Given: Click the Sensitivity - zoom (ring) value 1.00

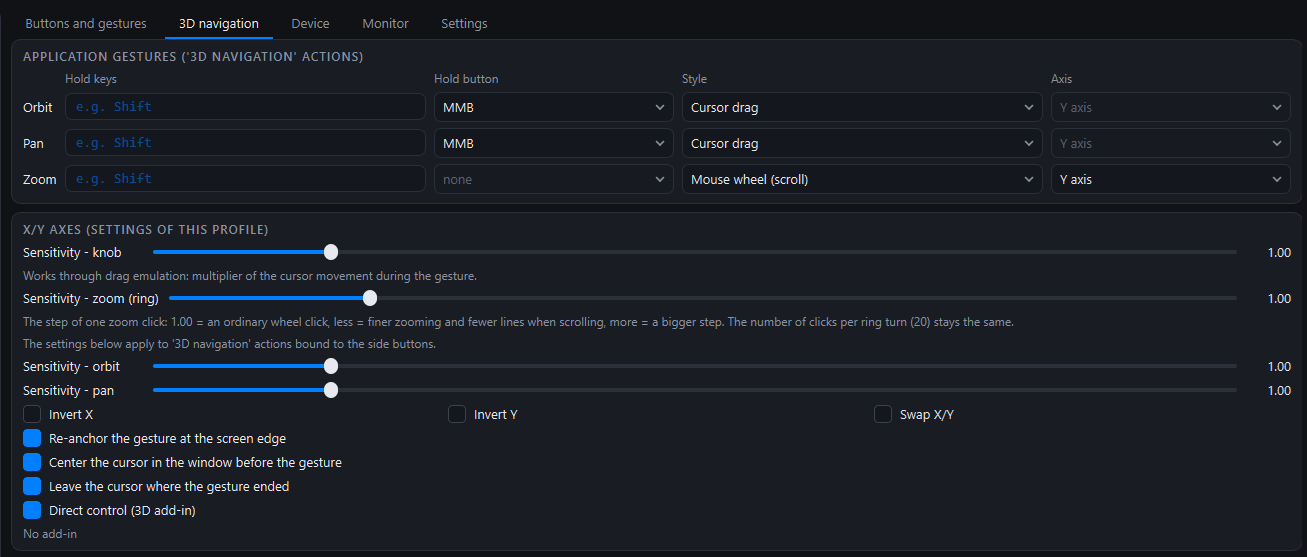Looking at the screenshot, I should (x=1279, y=298).
